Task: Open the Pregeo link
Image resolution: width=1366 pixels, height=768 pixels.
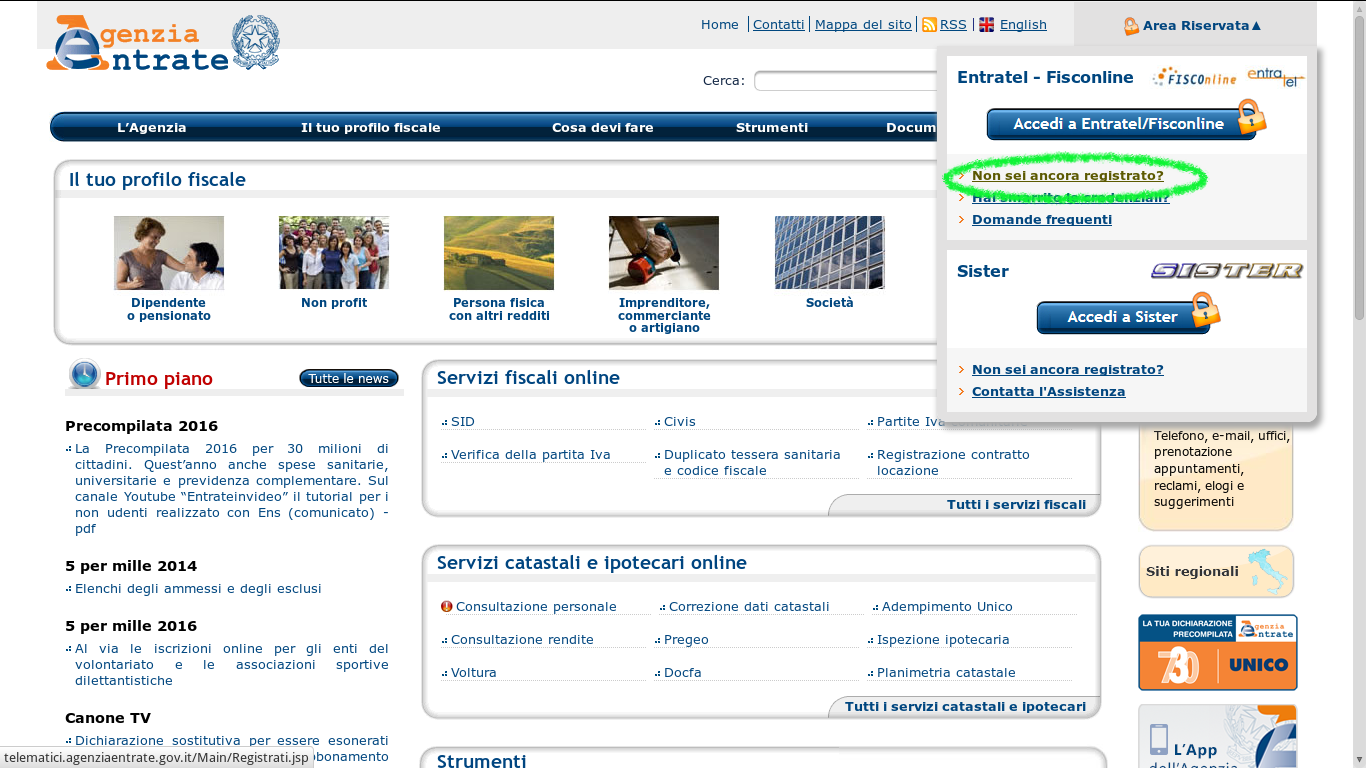Action: coord(686,640)
